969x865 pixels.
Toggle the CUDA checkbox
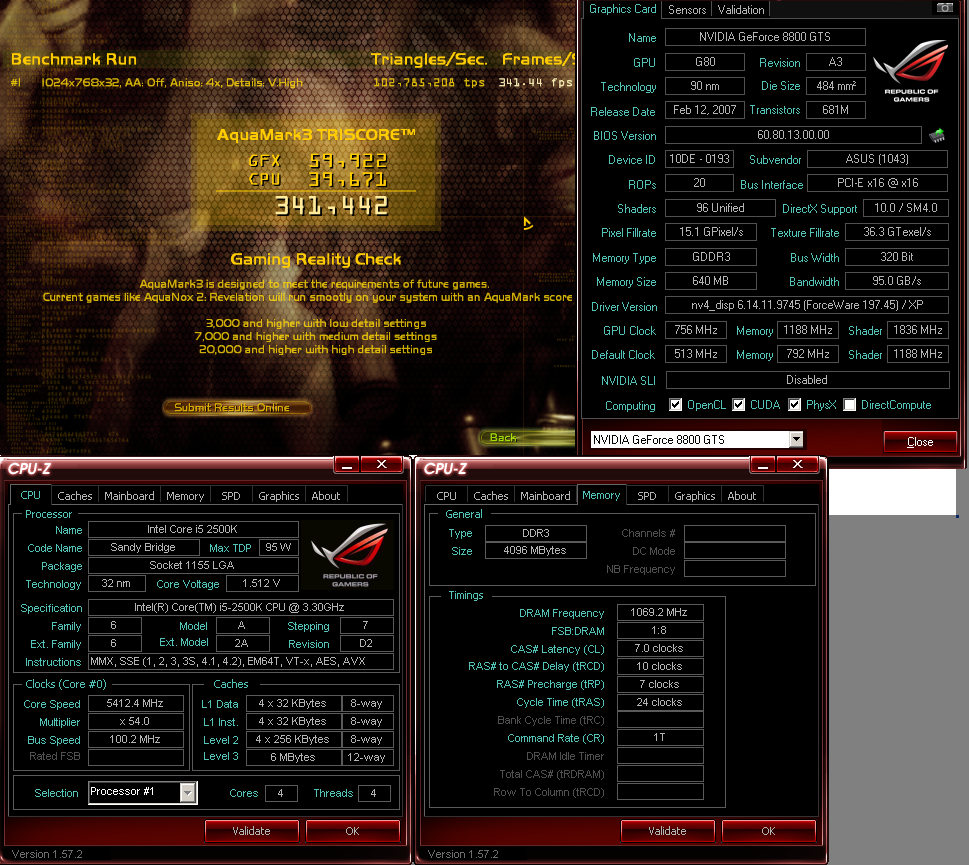[738, 405]
